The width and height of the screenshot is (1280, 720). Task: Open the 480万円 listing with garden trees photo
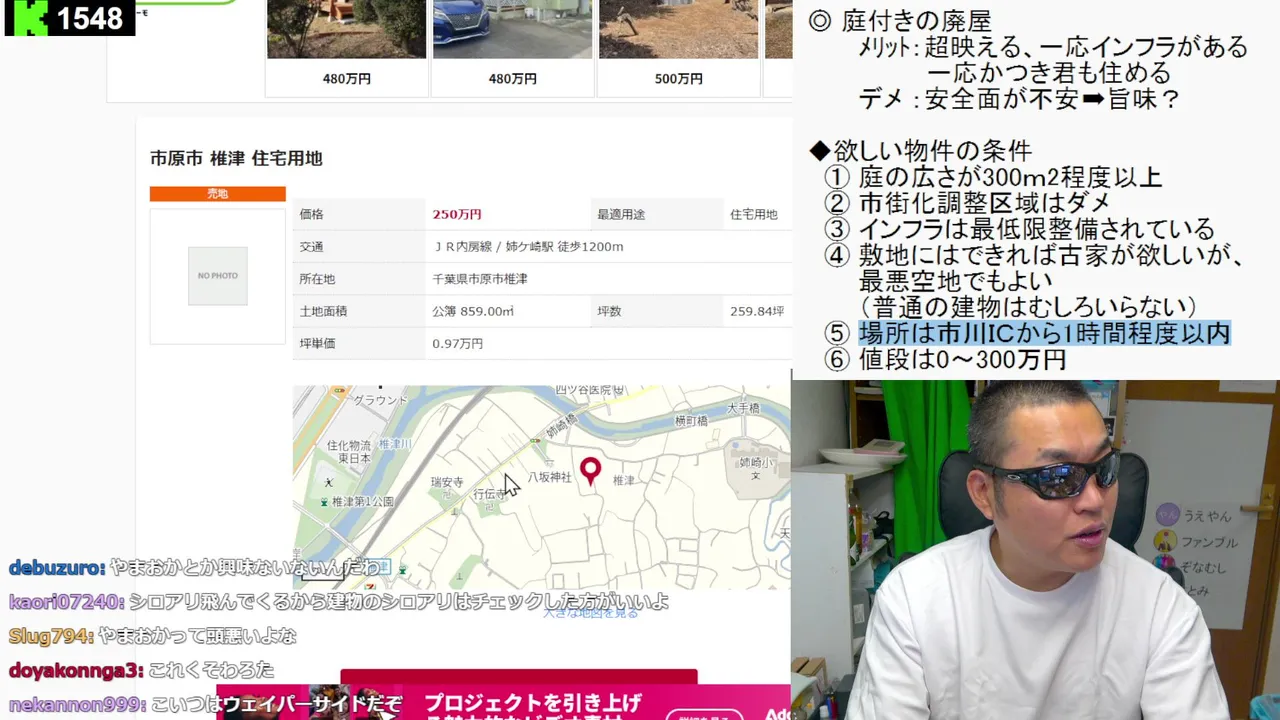[347, 48]
